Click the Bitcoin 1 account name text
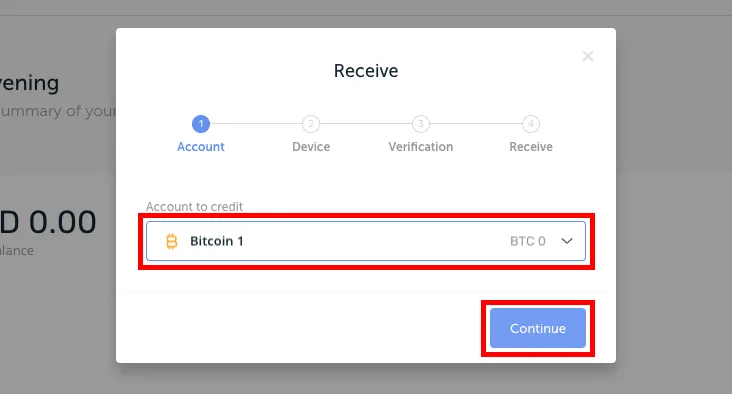Viewport: 732px width, 394px height. click(217, 241)
